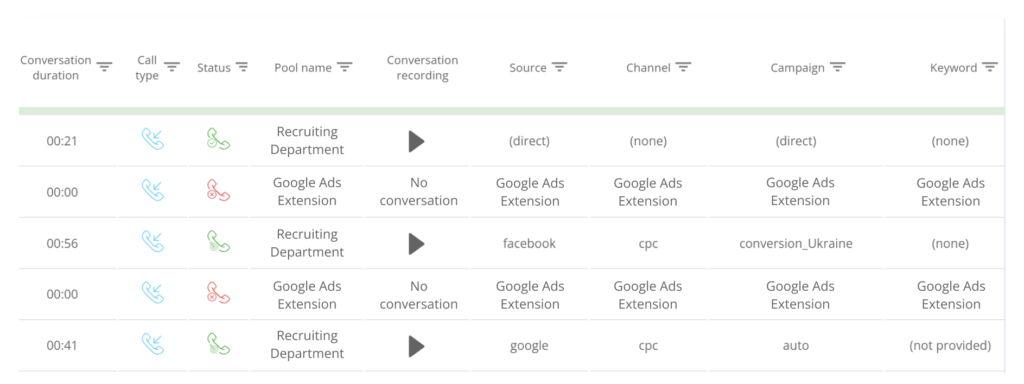Viewport: 1024px width, 384px height.
Task: Filter by Pool name column
Action: [345, 67]
